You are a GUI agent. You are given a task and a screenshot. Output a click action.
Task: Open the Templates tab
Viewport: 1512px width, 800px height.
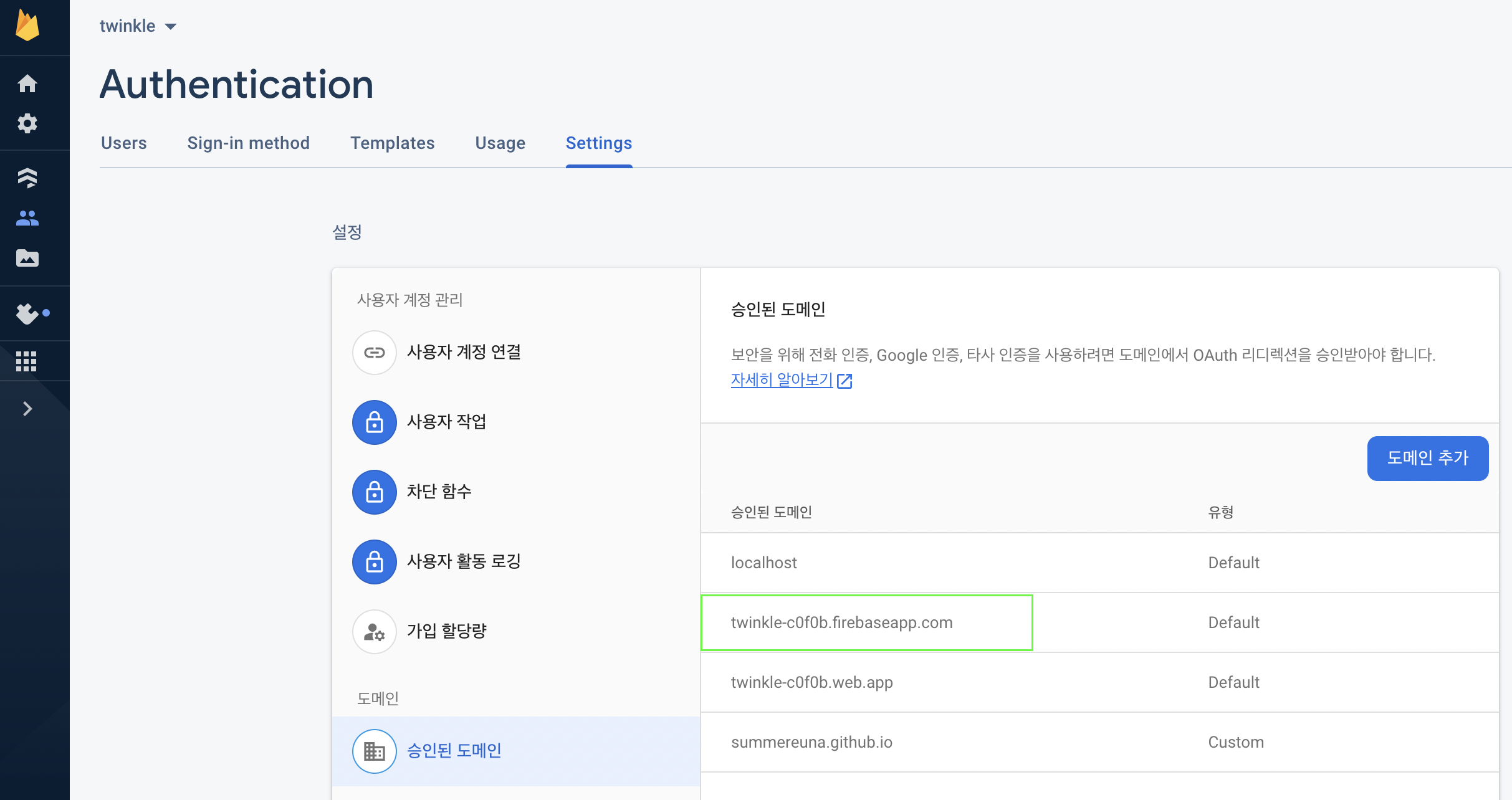click(x=392, y=143)
